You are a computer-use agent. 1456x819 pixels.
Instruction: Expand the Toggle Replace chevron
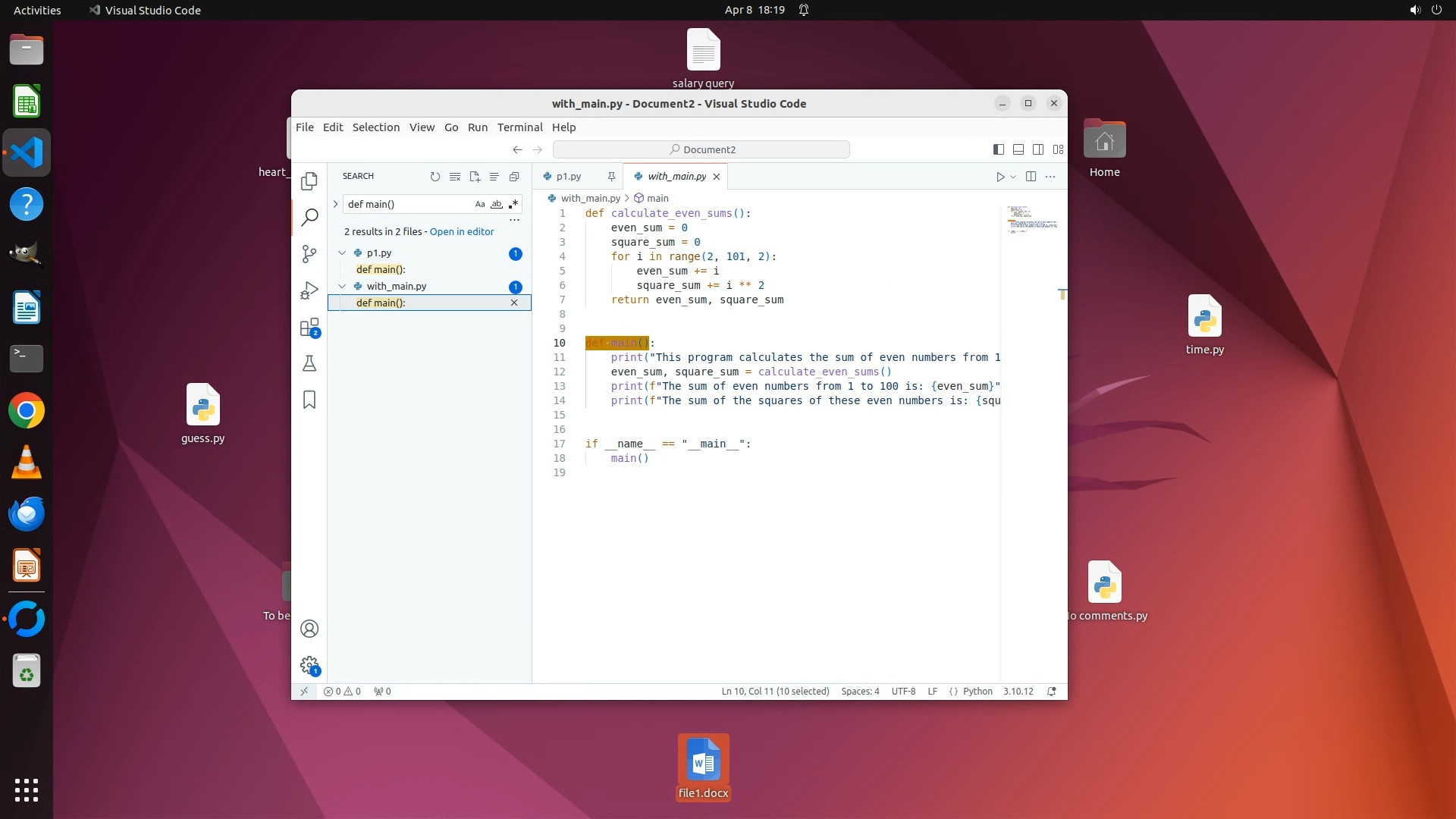pyautogui.click(x=335, y=204)
